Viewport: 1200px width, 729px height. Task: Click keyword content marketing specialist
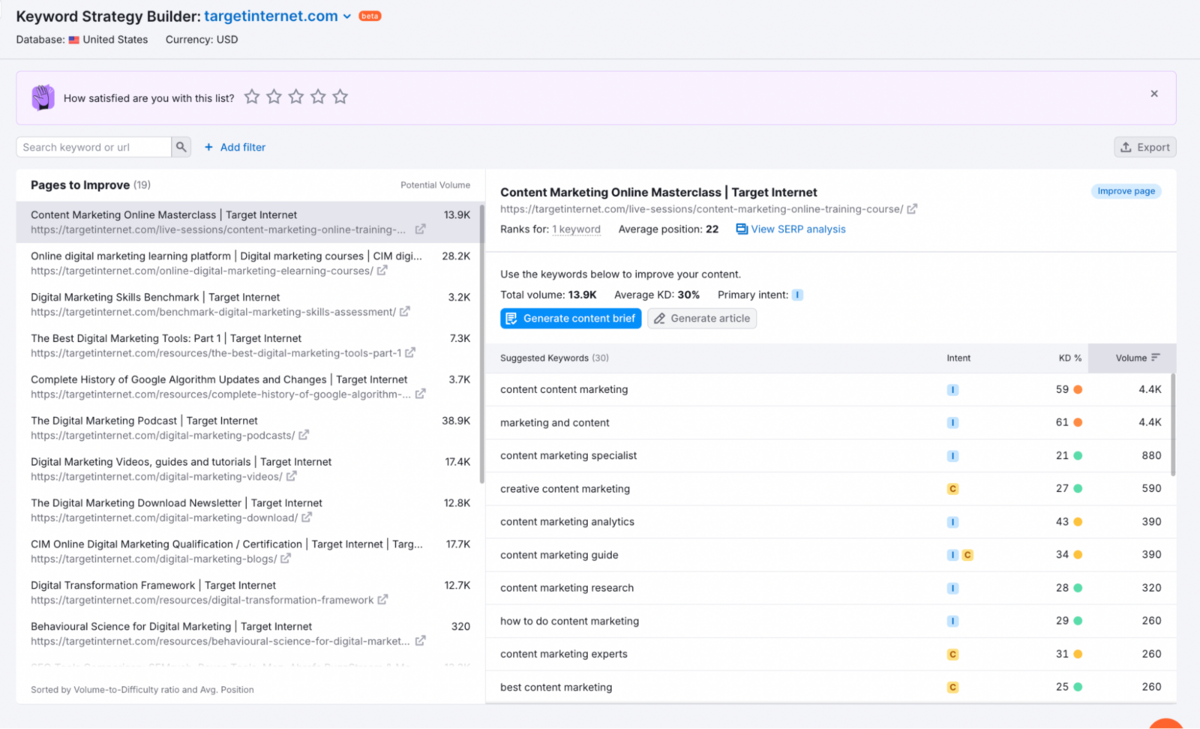pyautogui.click(x=568, y=455)
